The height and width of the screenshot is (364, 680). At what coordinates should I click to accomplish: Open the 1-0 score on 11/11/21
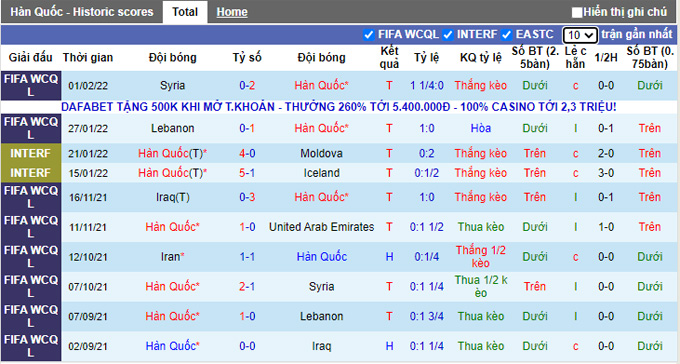click(x=247, y=227)
